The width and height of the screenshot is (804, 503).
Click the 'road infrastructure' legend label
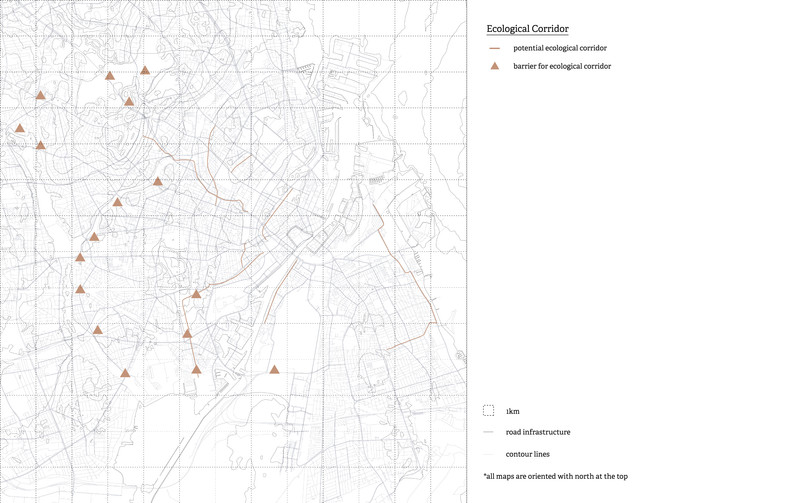[538, 432]
